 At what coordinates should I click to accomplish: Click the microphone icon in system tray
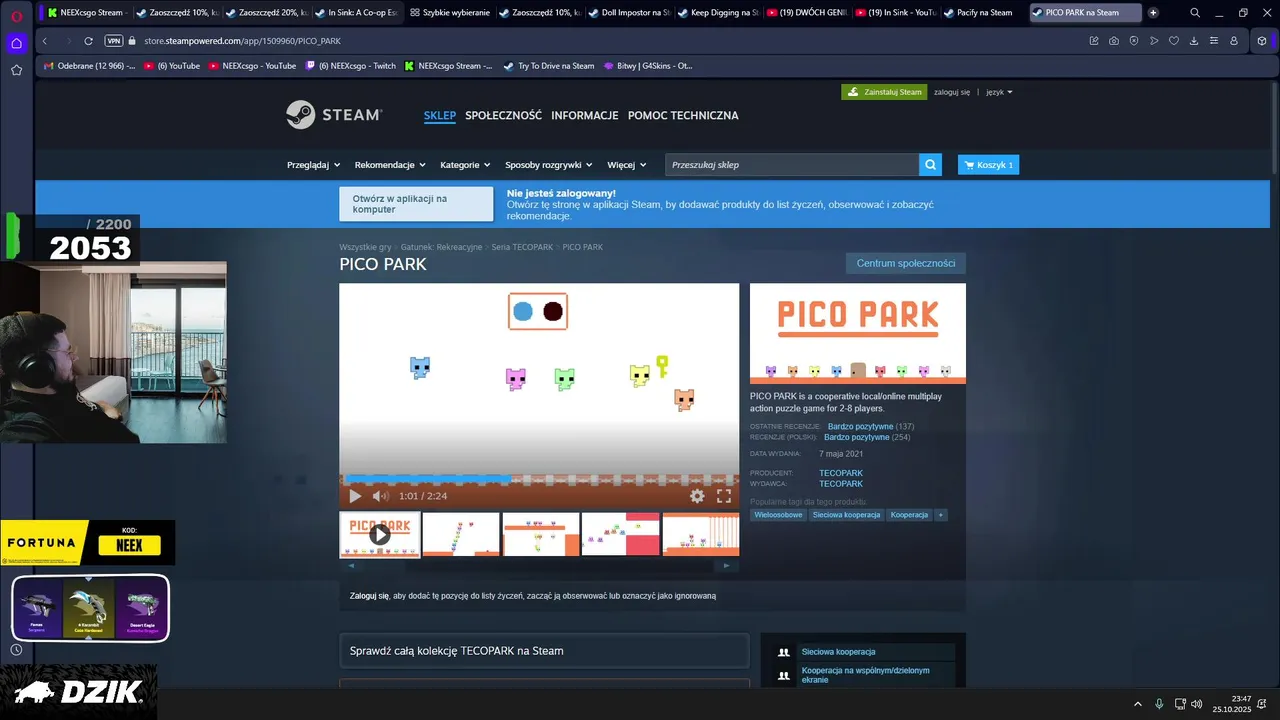[1159, 704]
